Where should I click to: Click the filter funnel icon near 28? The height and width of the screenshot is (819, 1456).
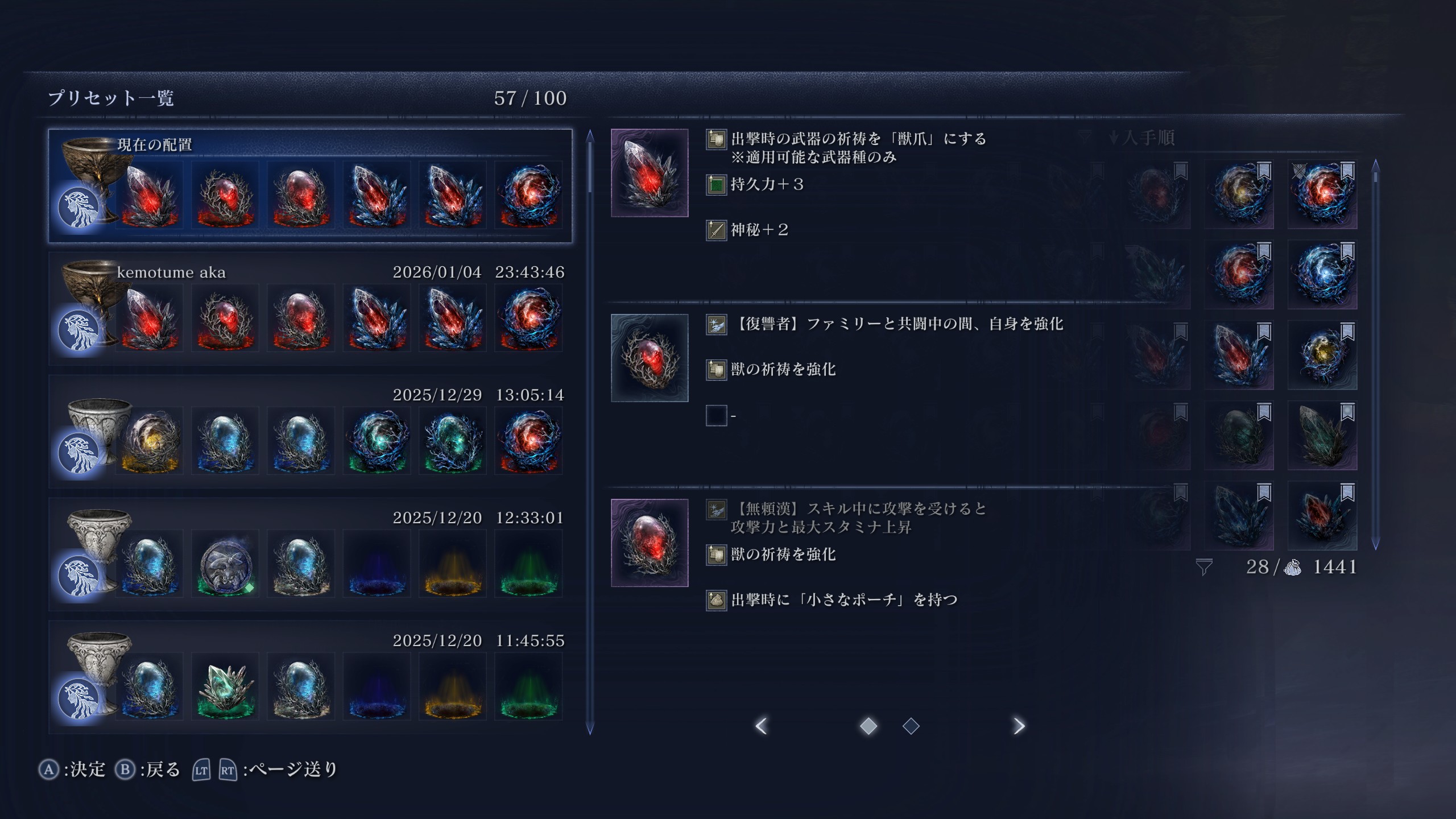coord(1204,567)
